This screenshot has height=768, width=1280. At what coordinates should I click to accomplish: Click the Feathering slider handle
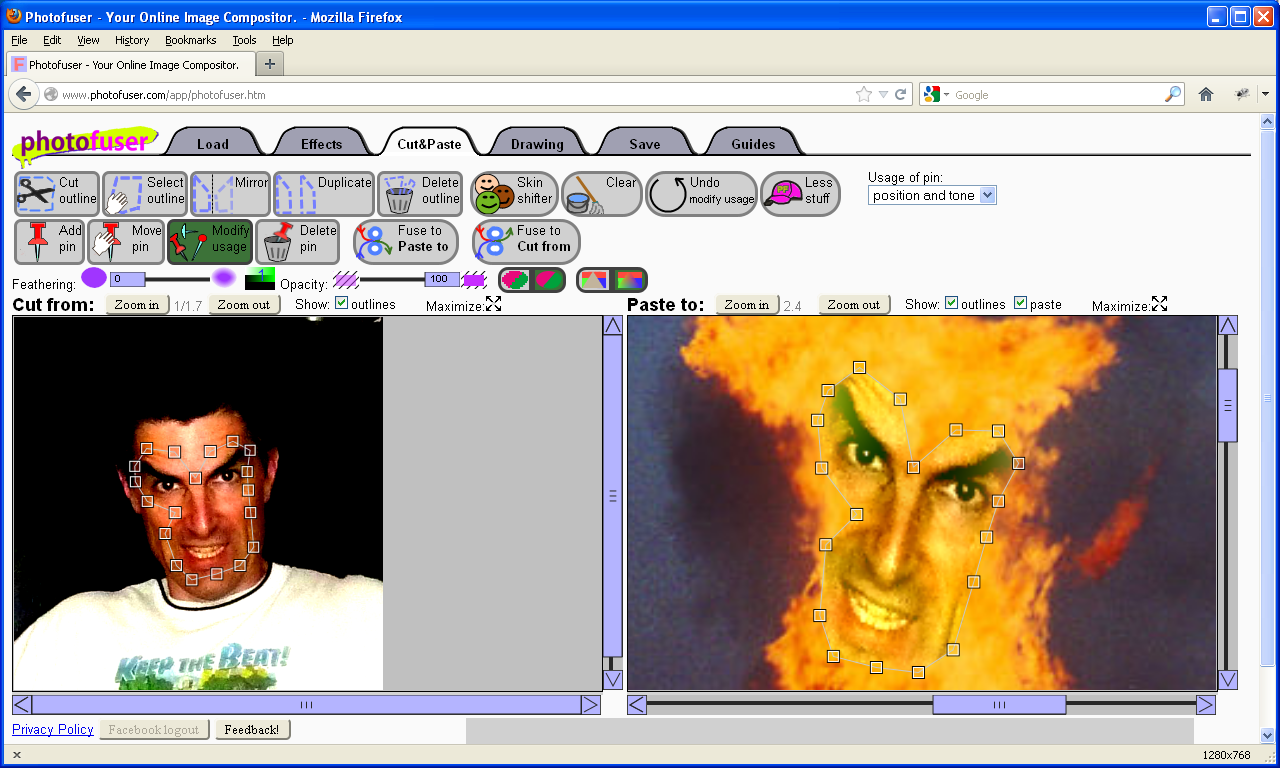pyautogui.click(x=127, y=279)
